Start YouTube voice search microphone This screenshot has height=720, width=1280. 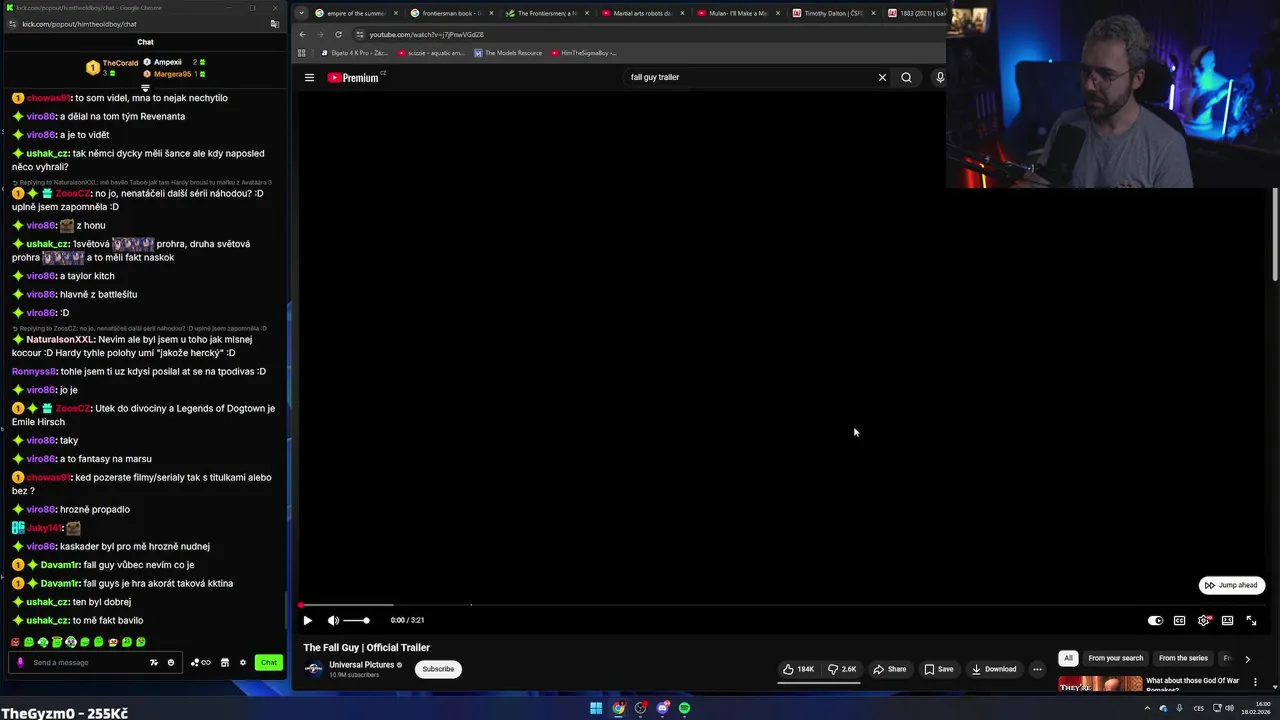[x=940, y=77]
